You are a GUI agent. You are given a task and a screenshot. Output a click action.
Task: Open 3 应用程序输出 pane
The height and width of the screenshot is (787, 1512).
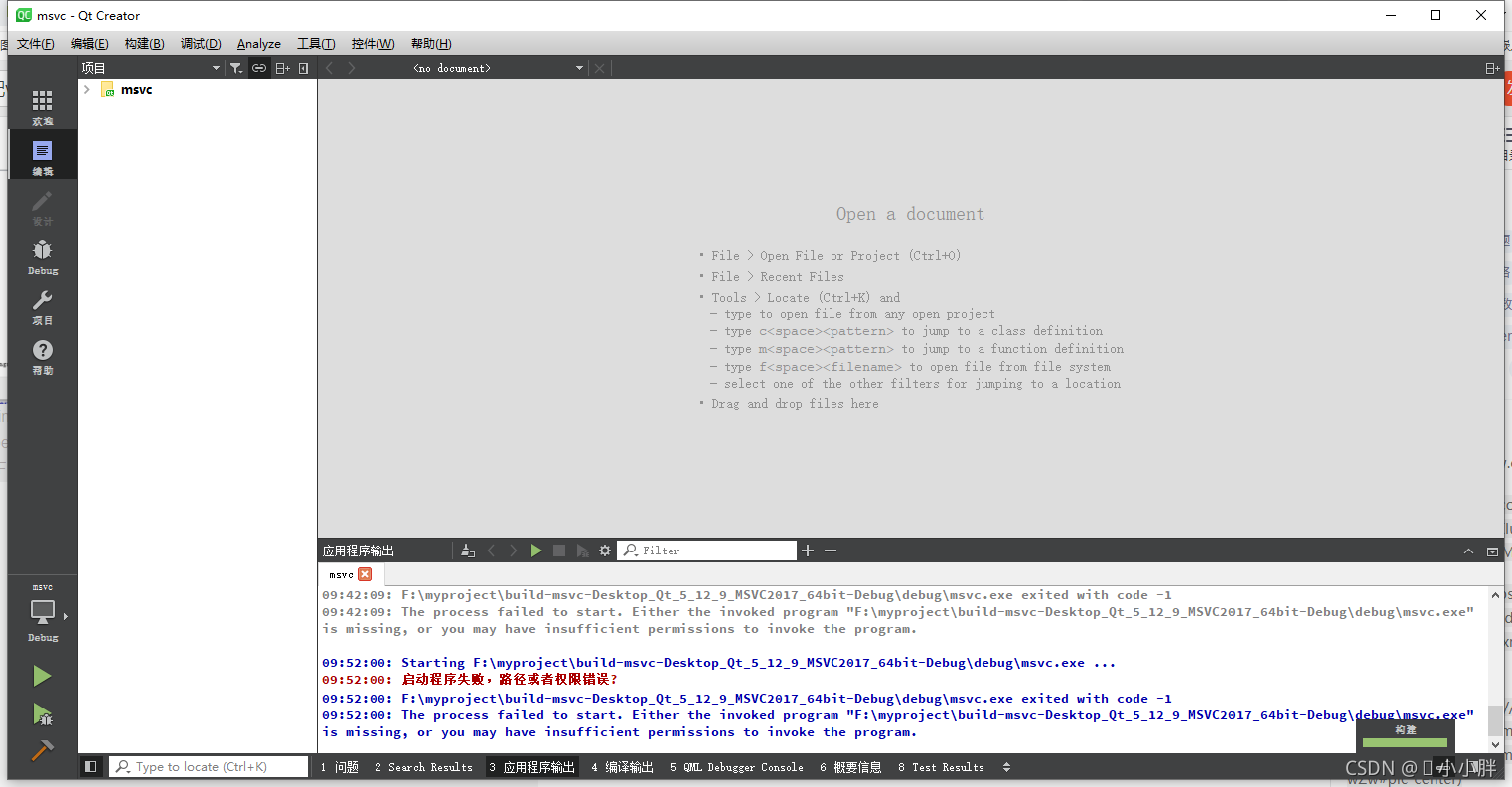point(532,767)
